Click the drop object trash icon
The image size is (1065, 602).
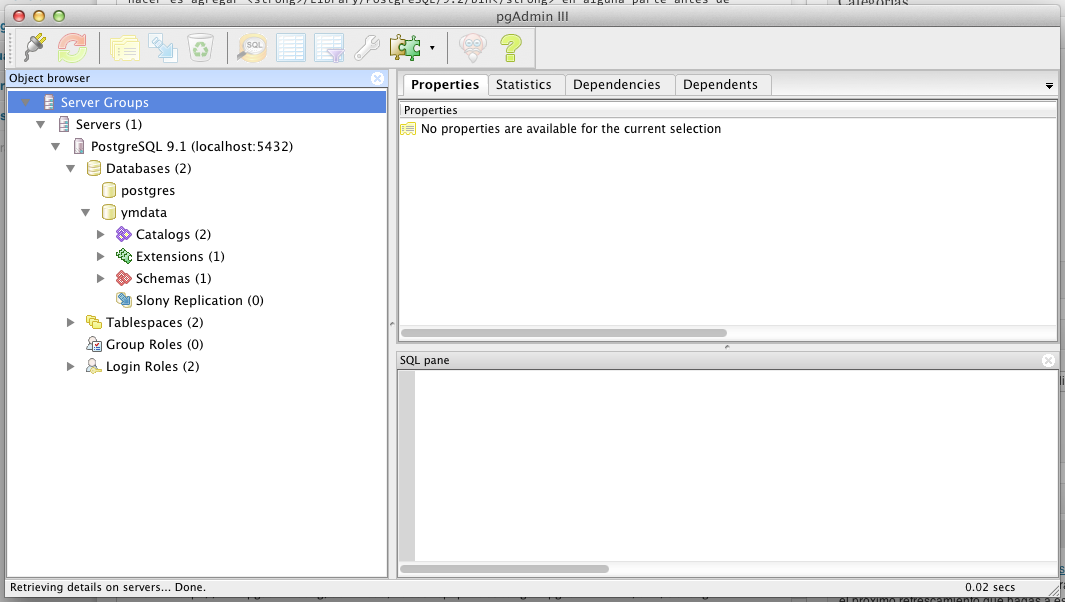[200, 47]
